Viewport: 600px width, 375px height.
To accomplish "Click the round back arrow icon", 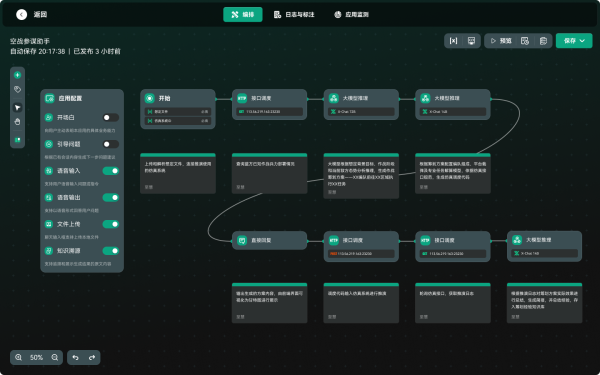I will tap(21, 15).
